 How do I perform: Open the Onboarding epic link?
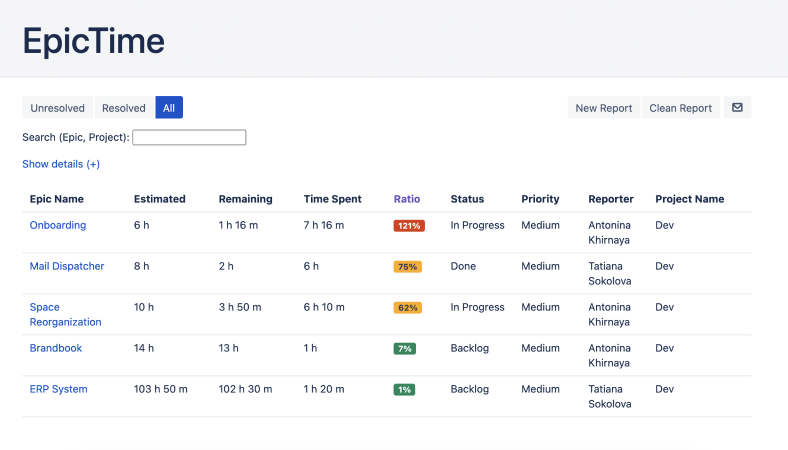tap(58, 225)
